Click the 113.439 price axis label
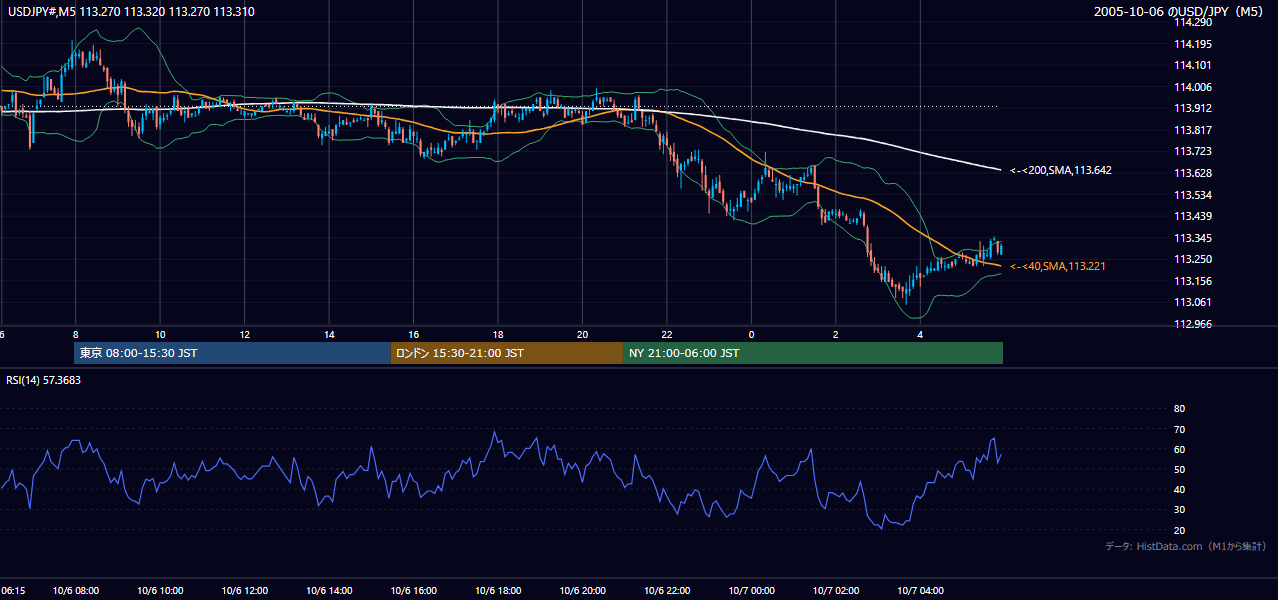Viewport: 1278px width, 600px height. pyautogui.click(x=1192, y=216)
